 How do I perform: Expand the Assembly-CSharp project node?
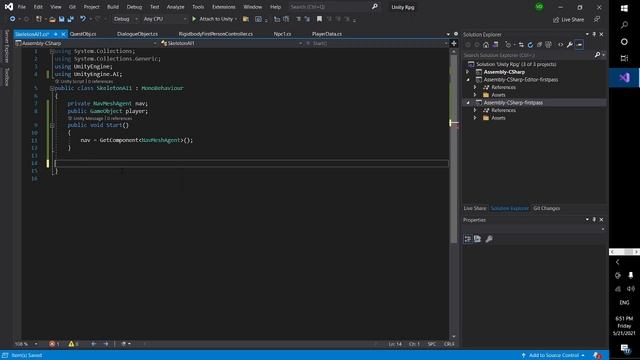(468, 72)
